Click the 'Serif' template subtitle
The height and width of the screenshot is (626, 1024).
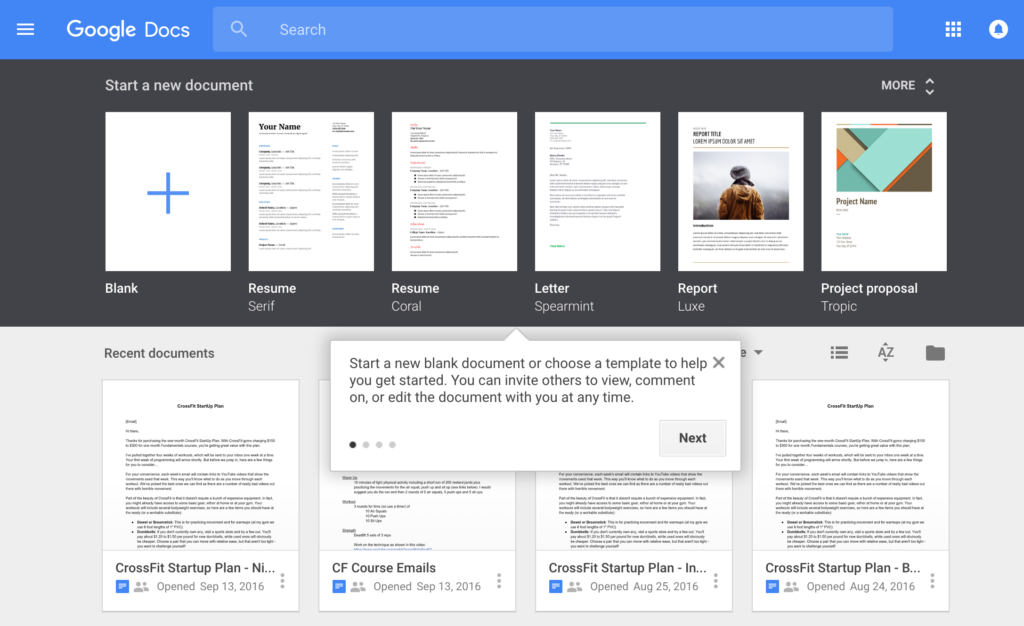coord(261,306)
